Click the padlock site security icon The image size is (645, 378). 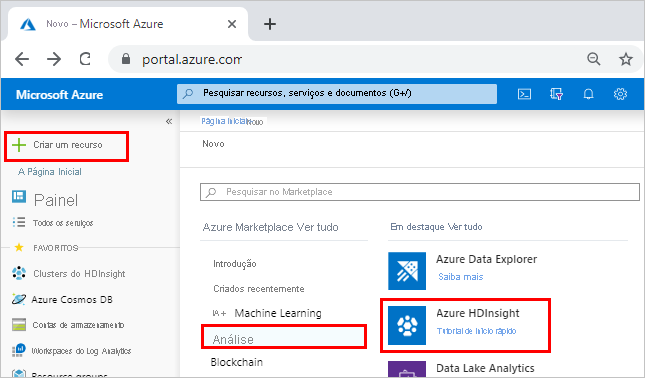point(126,59)
